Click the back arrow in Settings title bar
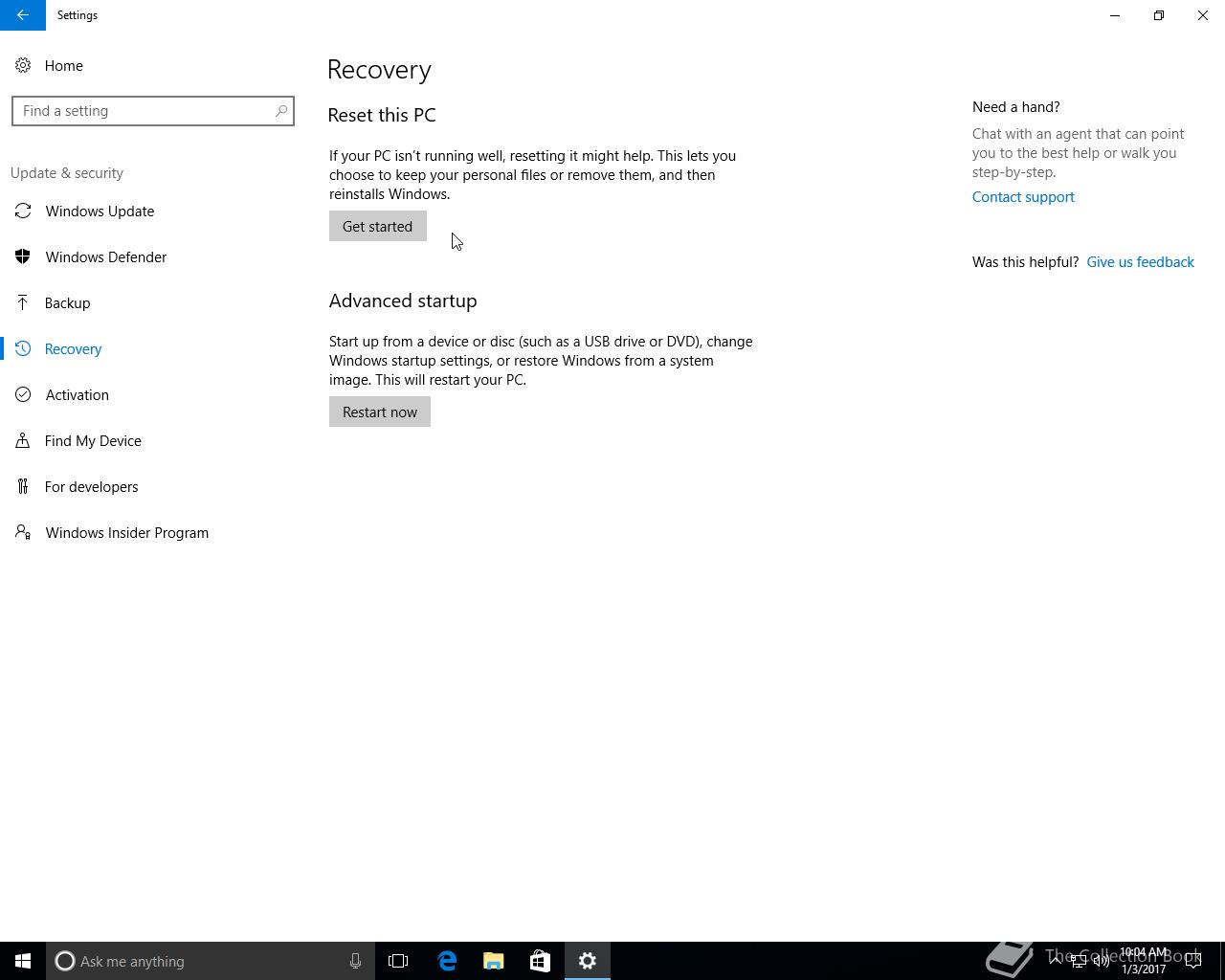 click(23, 15)
